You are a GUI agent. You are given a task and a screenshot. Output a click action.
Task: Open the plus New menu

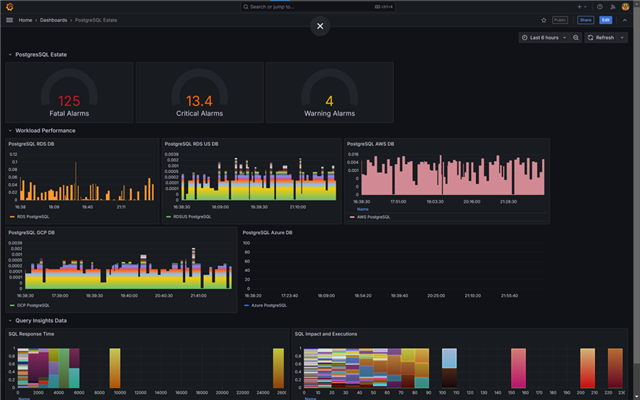[x=582, y=7]
